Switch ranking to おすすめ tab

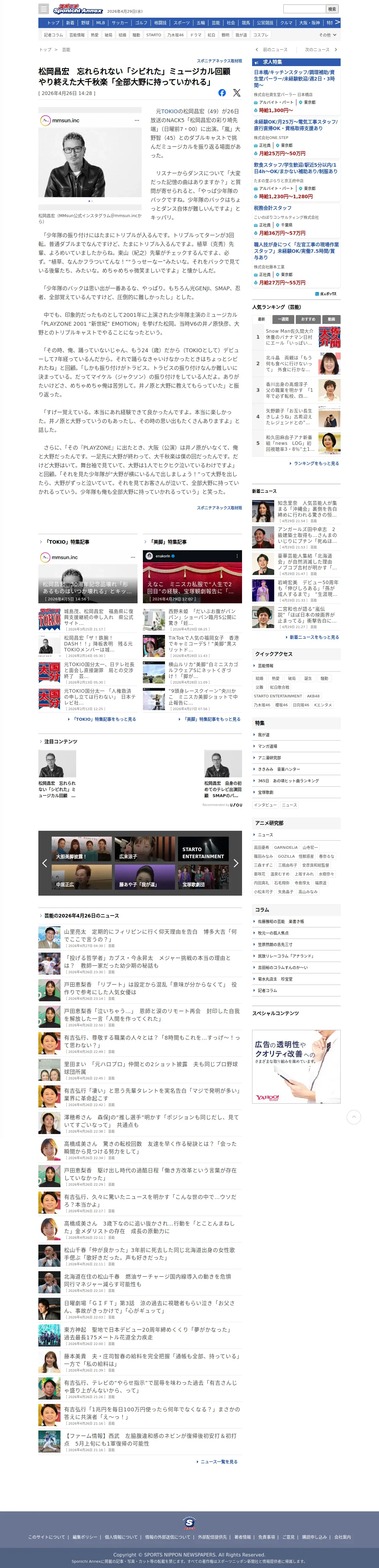coord(308,319)
